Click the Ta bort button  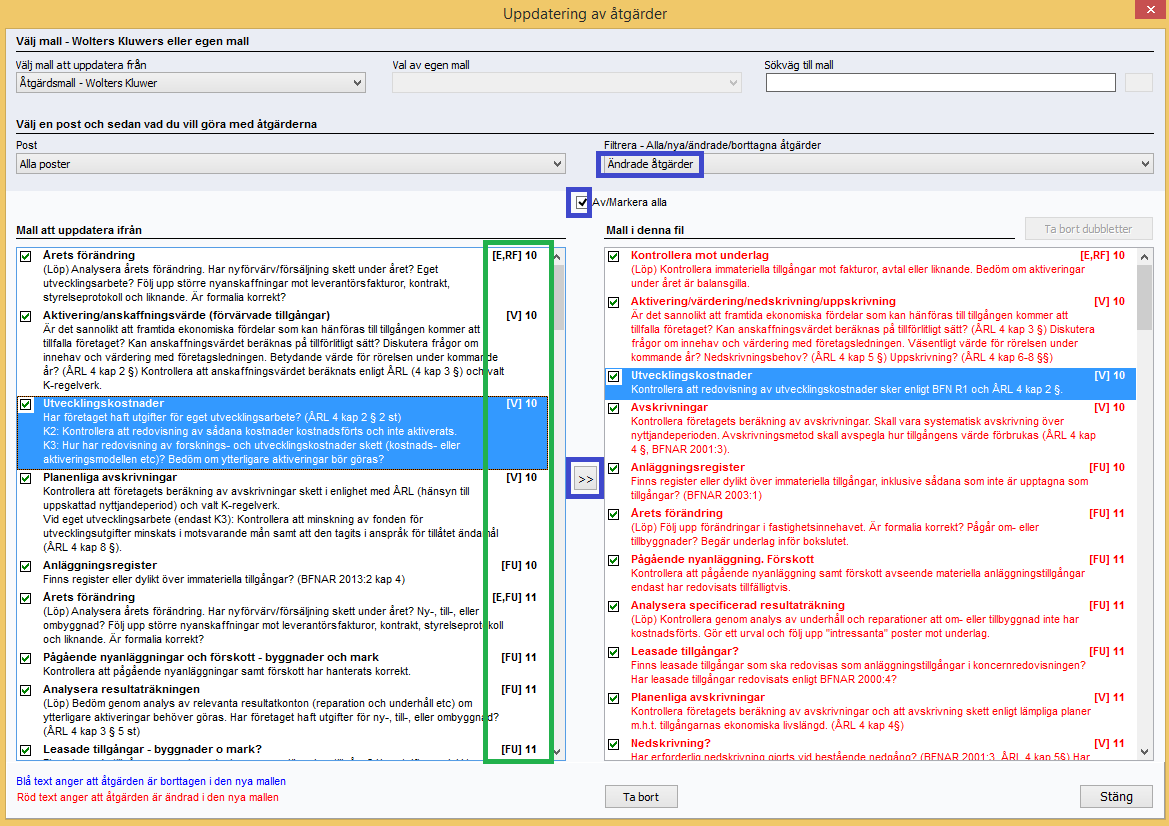641,797
